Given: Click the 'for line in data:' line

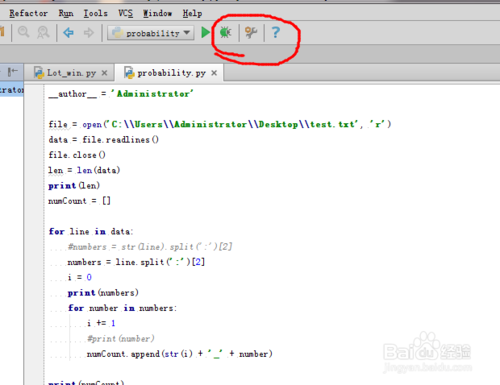Looking at the screenshot, I should [91, 231].
